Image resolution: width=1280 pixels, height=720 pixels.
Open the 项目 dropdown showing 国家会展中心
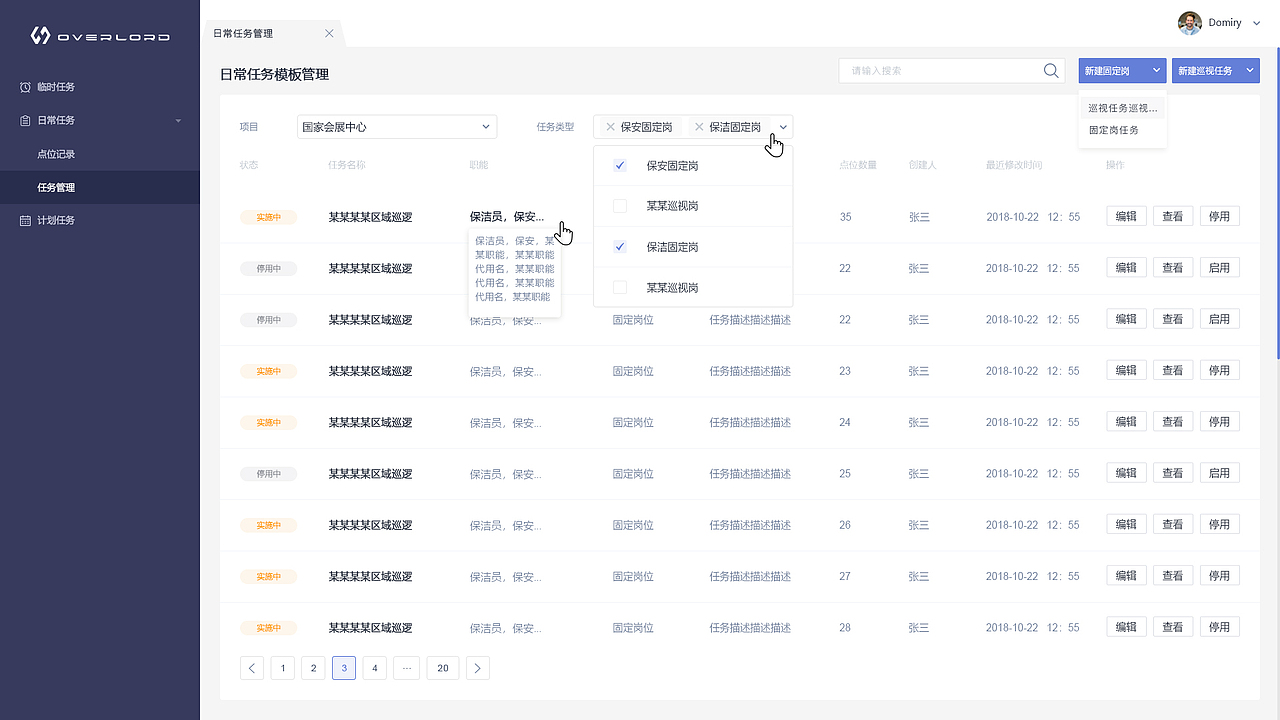(x=397, y=127)
